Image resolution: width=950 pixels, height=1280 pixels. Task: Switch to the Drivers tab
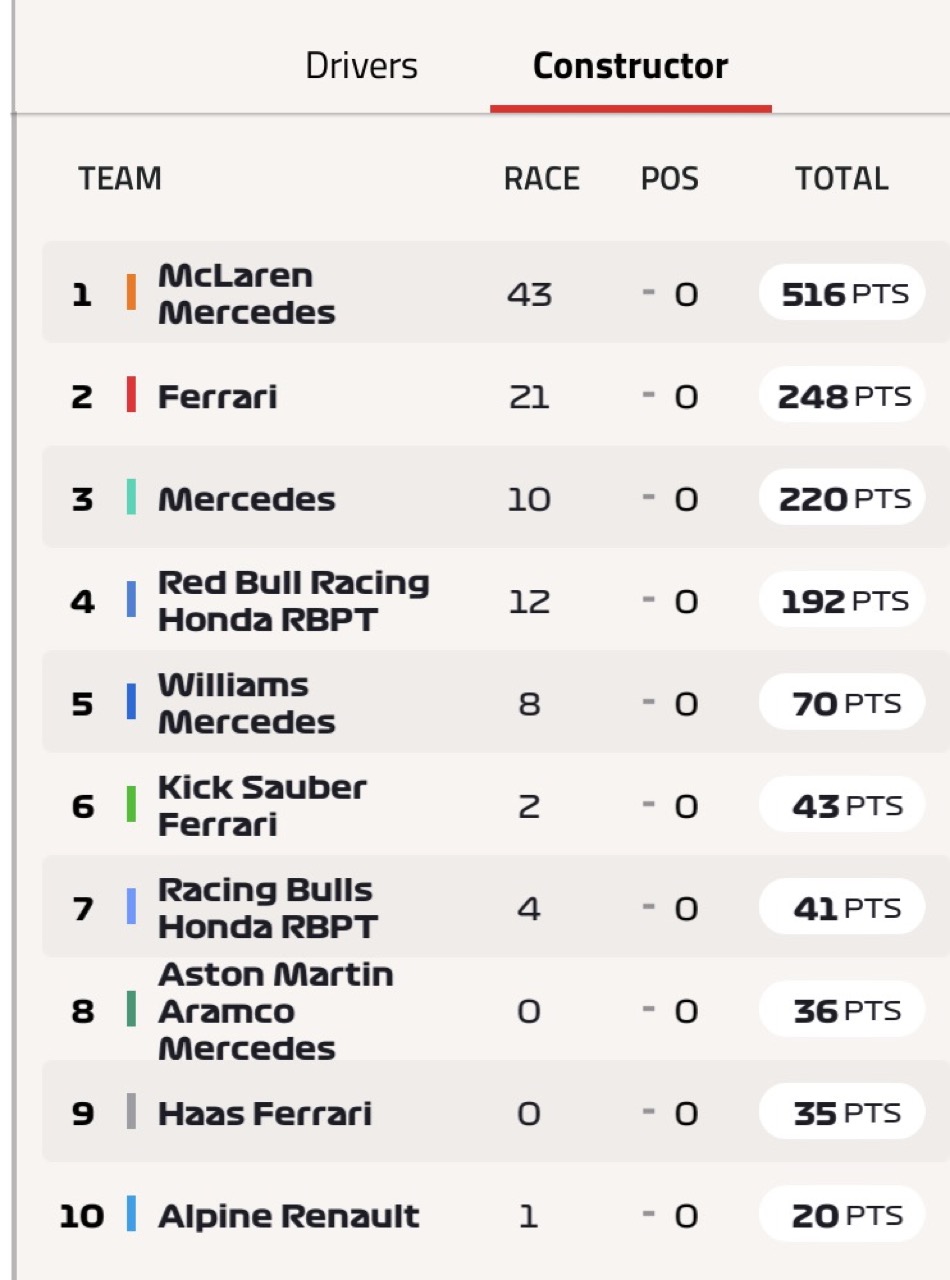361,67
